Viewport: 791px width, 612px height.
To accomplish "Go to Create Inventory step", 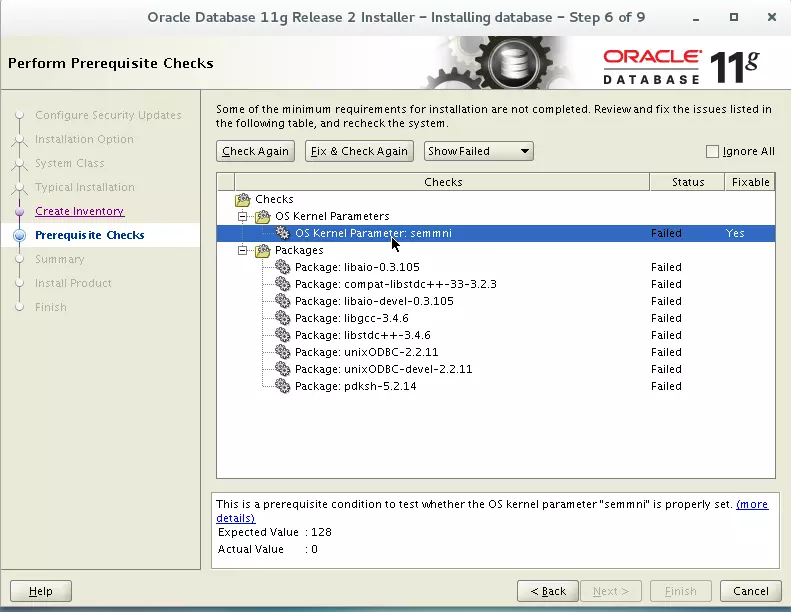I will point(80,211).
